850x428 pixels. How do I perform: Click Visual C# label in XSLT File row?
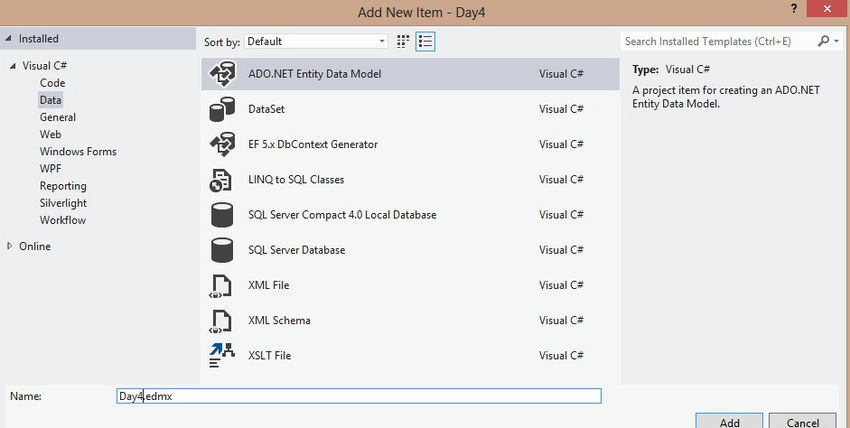click(561, 355)
